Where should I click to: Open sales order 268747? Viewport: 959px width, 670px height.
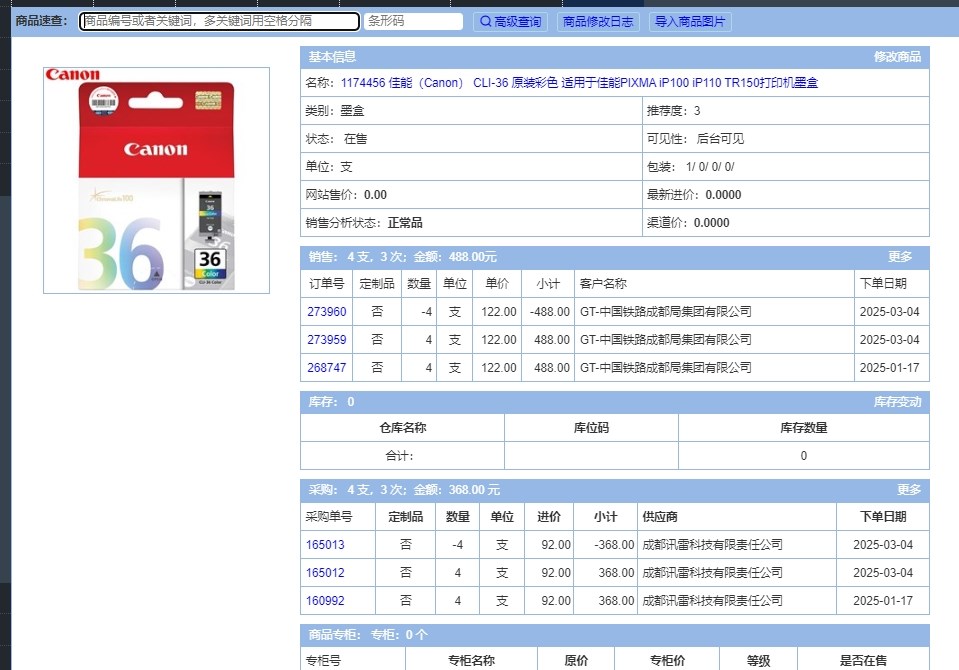[327, 368]
